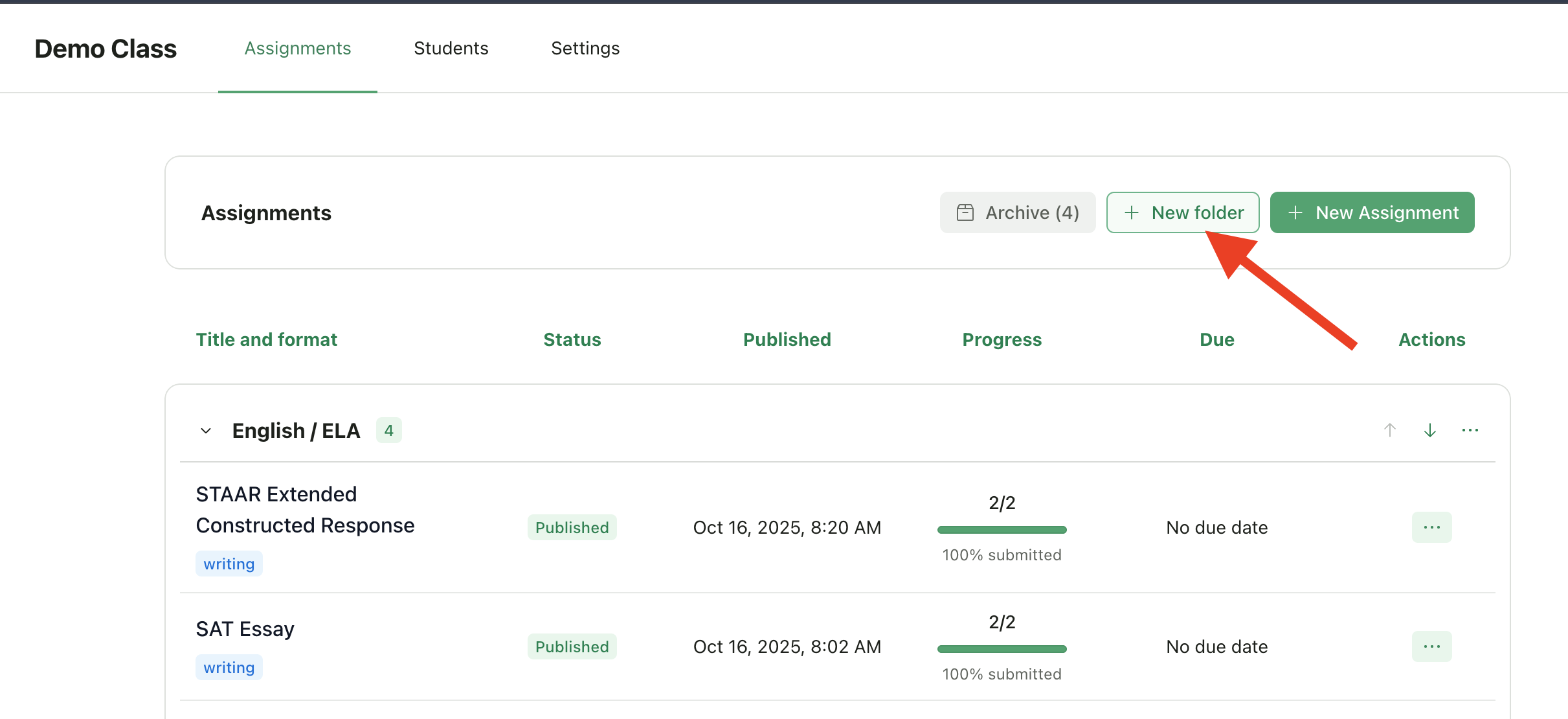
Task: Open the Assignments tab
Action: [297, 48]
